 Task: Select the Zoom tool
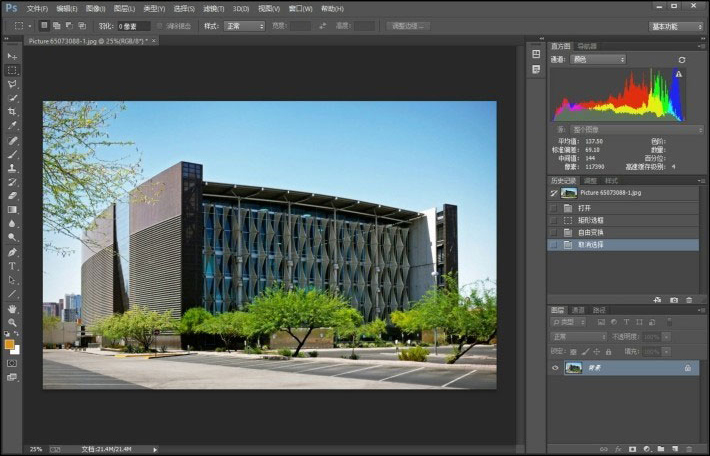click(12, 322)
